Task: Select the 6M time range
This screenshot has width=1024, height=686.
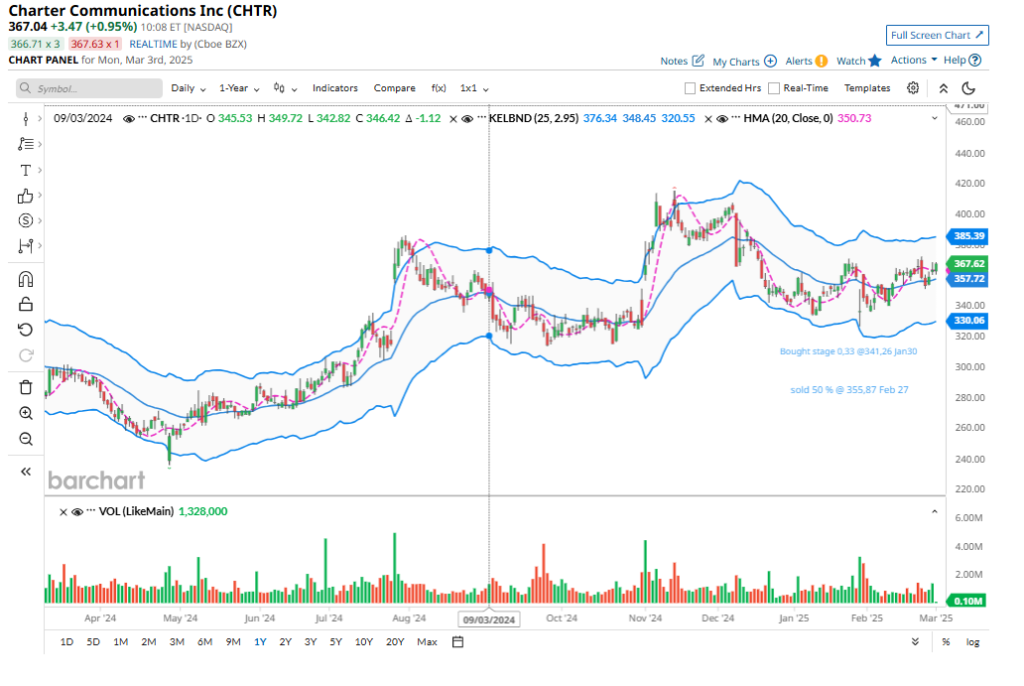Action: (x=204, y=642)
